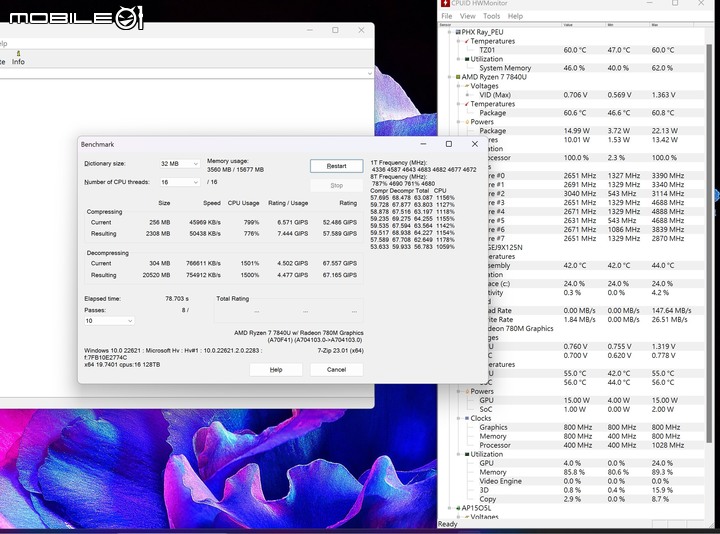Image resolution: width=720 pixels, height=534 pixels.
Task: Click the Utilization icon under PHX Ray_PEU
Action: (x=467, y=59)
